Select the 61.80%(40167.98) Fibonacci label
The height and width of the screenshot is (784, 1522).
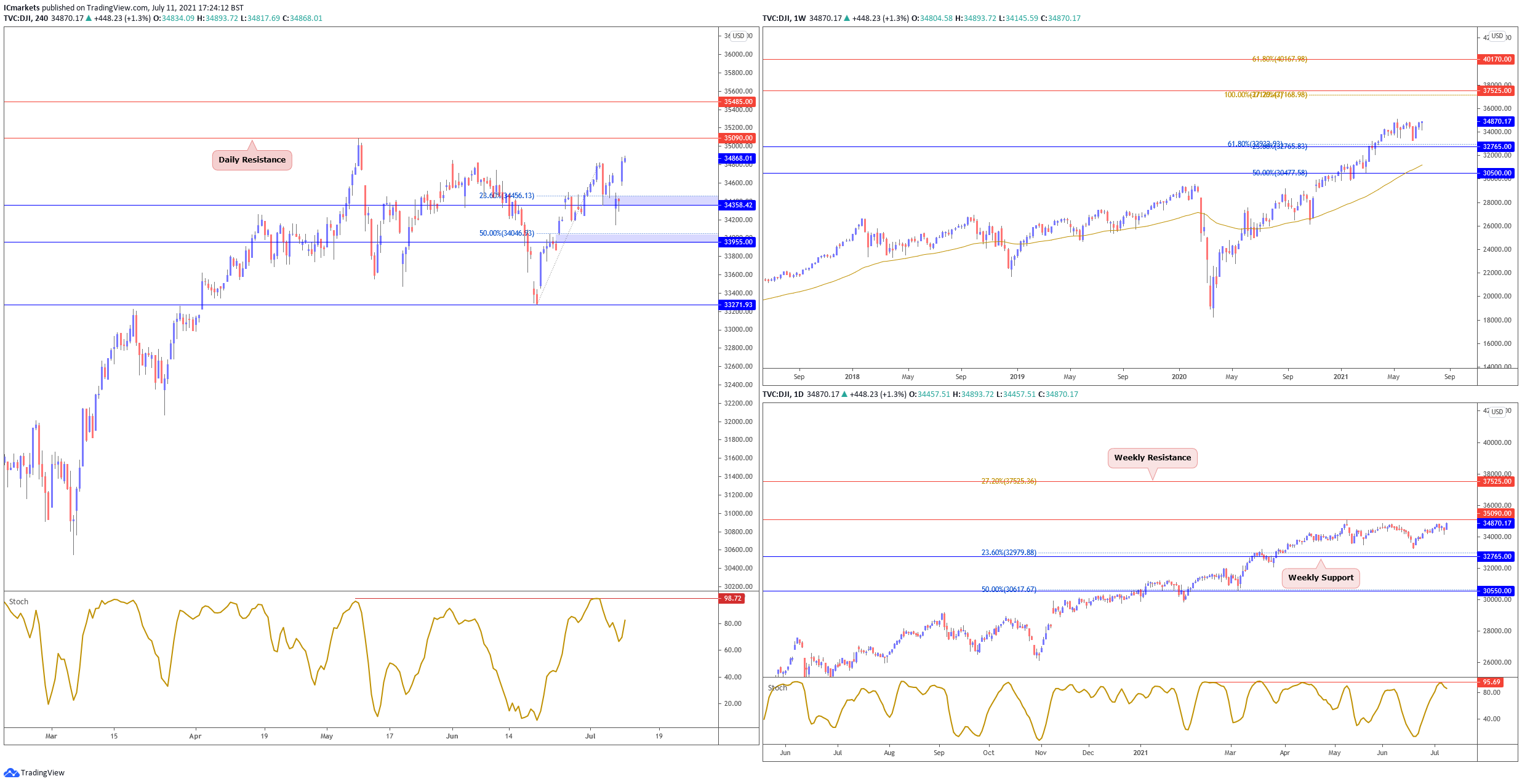1280,60
